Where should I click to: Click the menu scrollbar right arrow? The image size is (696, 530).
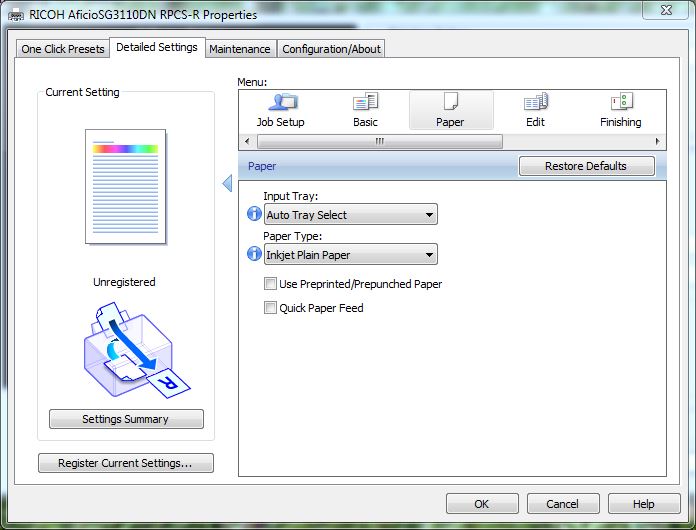(657, 142)
